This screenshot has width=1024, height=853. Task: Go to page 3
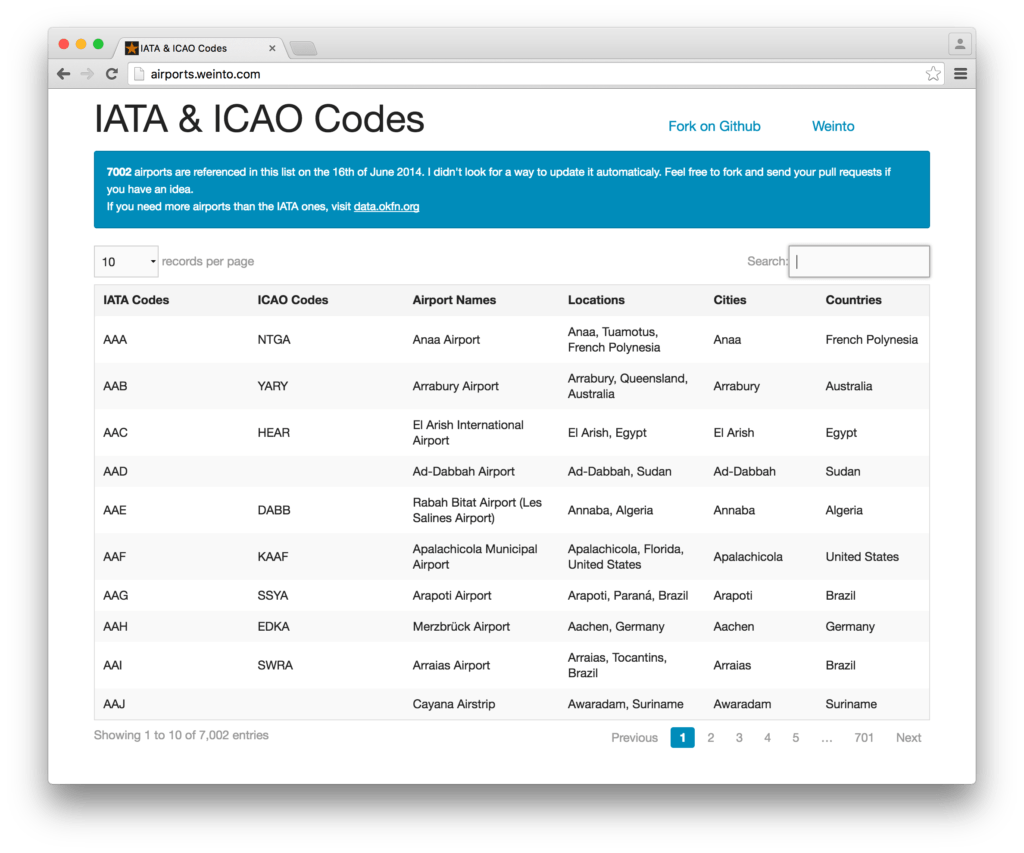(739, 737)
